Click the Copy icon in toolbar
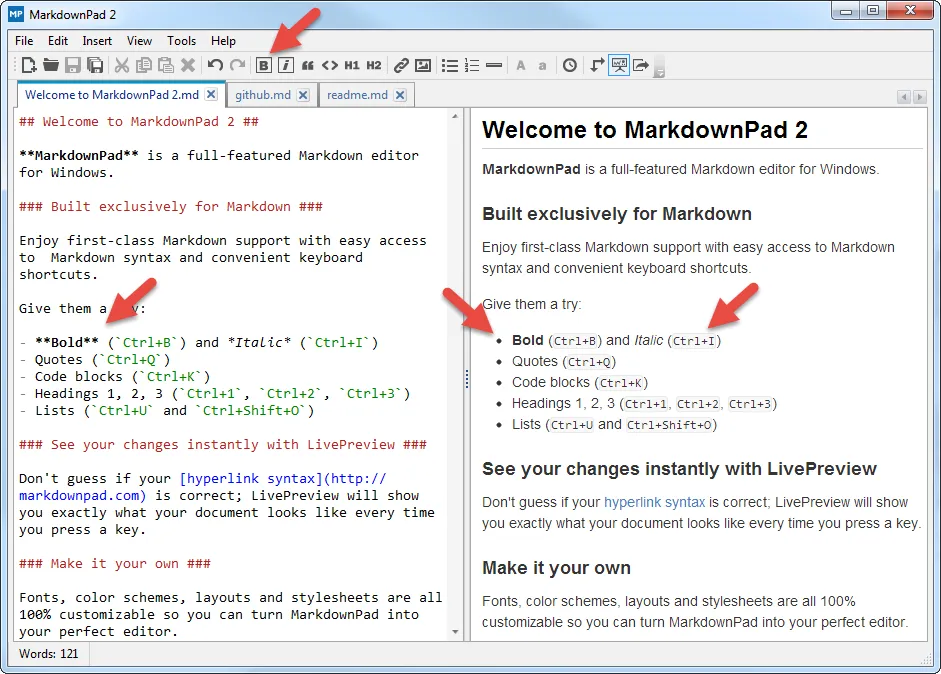941x674 pixels. click(143, 65)
